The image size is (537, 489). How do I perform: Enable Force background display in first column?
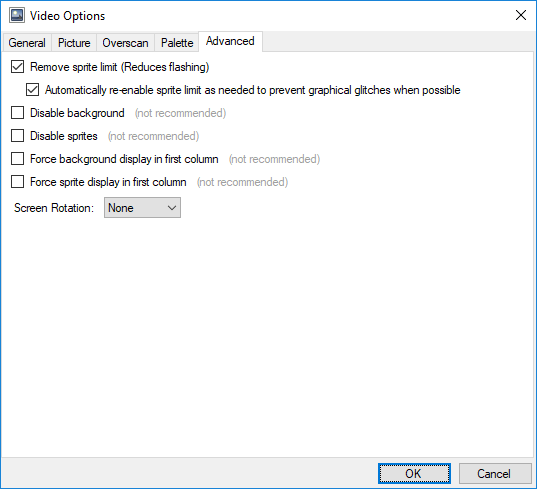(17, 159)
